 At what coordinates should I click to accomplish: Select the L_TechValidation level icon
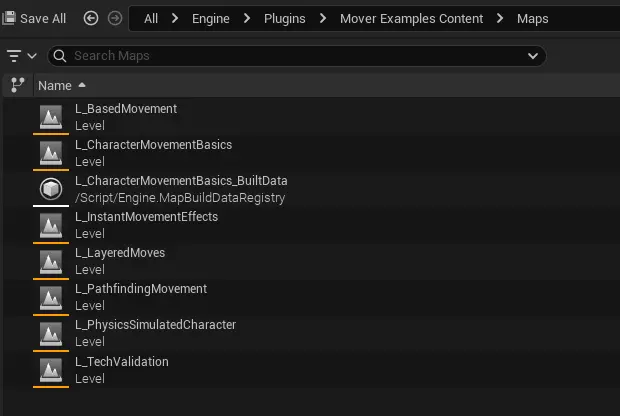[x=51, y=370]
